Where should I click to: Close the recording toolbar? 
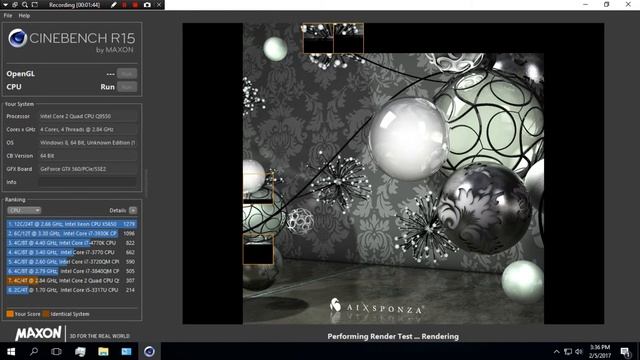pyautogui.click(x=160, y=5)
